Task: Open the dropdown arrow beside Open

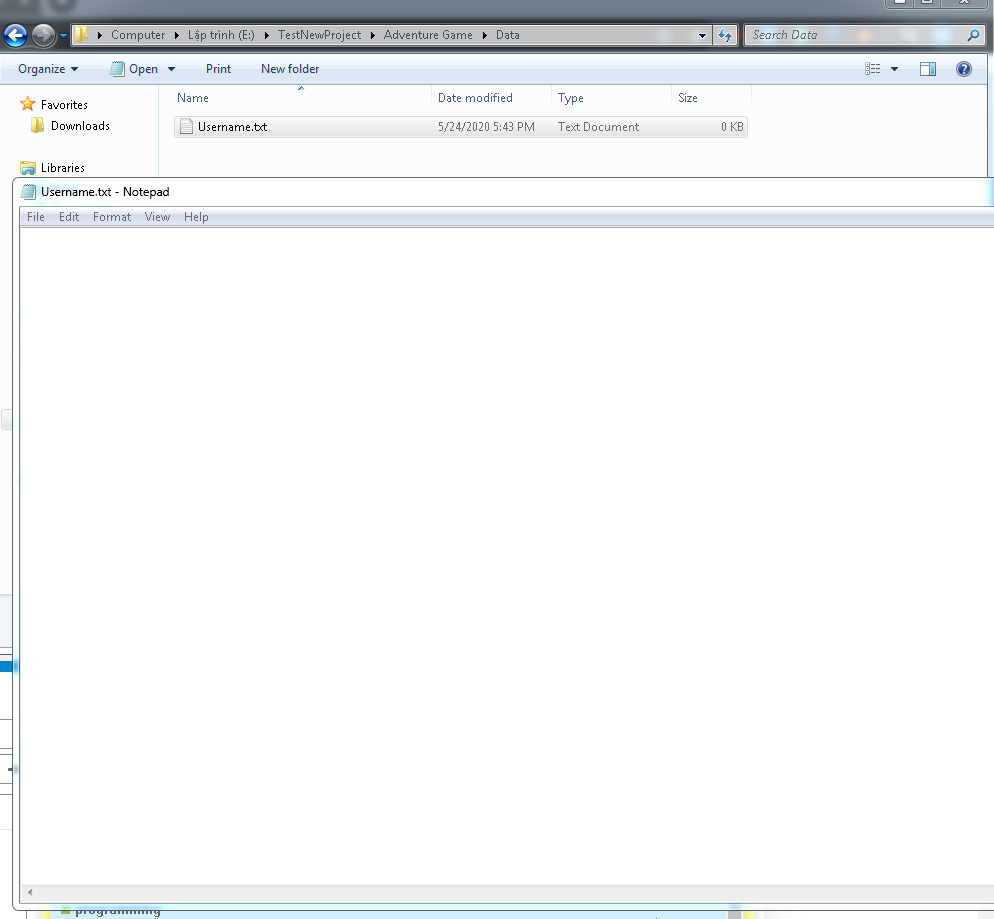Action: [x=171, y=69]
